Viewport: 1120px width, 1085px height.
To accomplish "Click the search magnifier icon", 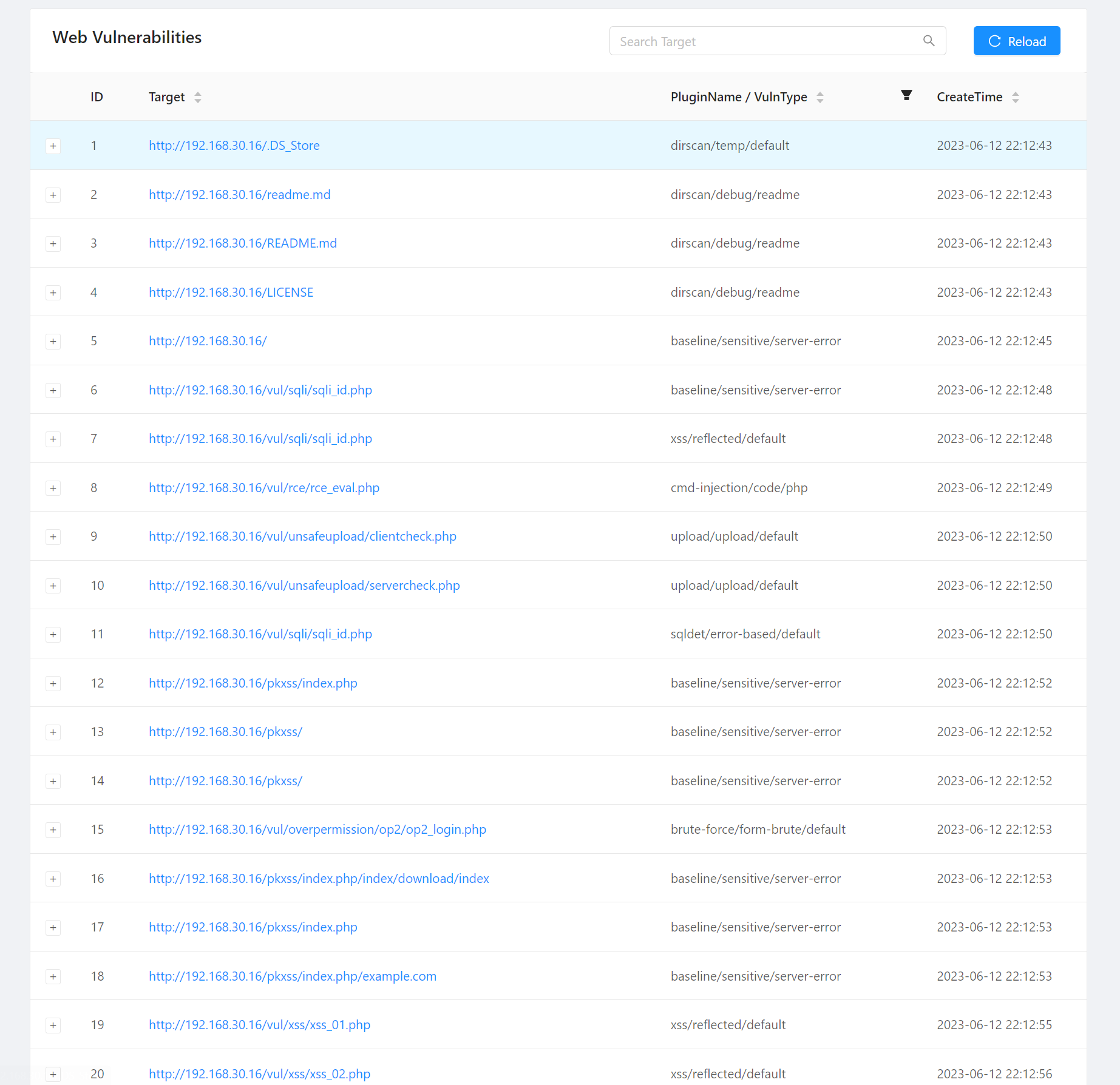I will [x=929, y=41].
